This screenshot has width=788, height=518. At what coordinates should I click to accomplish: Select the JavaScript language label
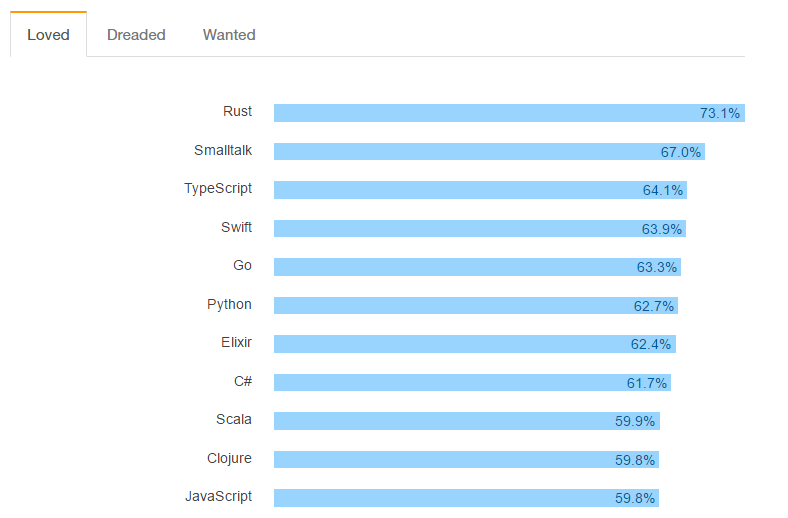tap(219, 496)
